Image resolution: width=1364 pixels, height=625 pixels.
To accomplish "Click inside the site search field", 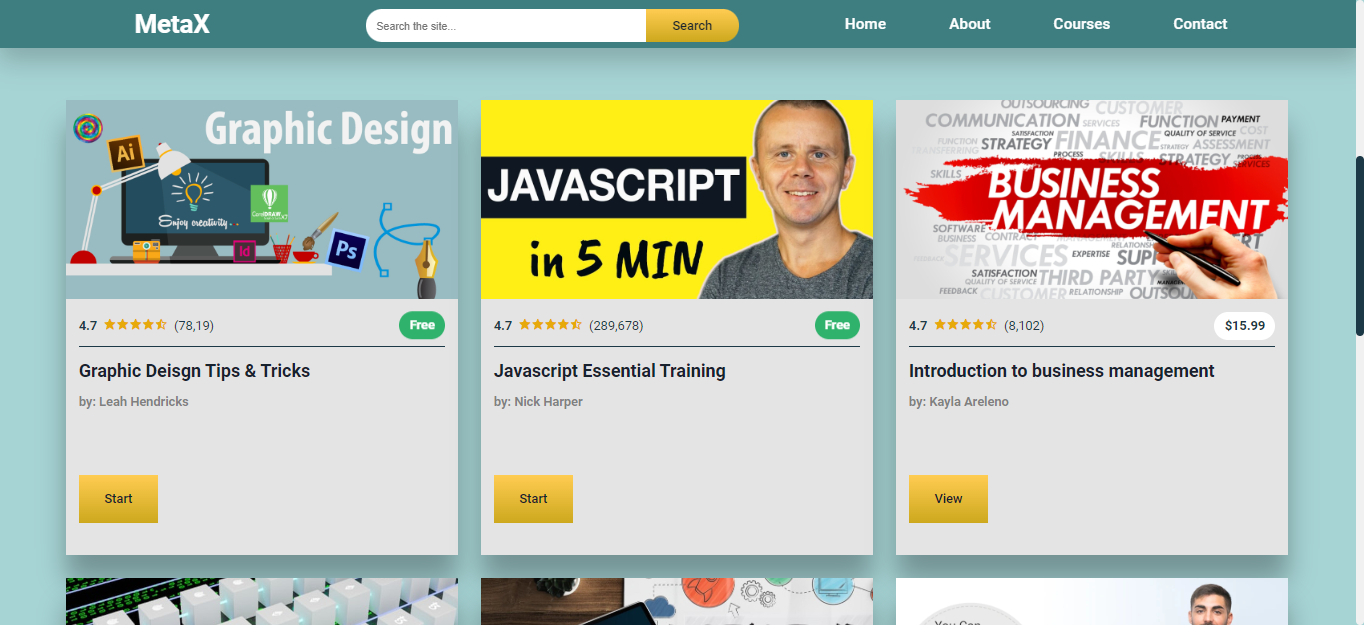I will [x=505, y=25].
